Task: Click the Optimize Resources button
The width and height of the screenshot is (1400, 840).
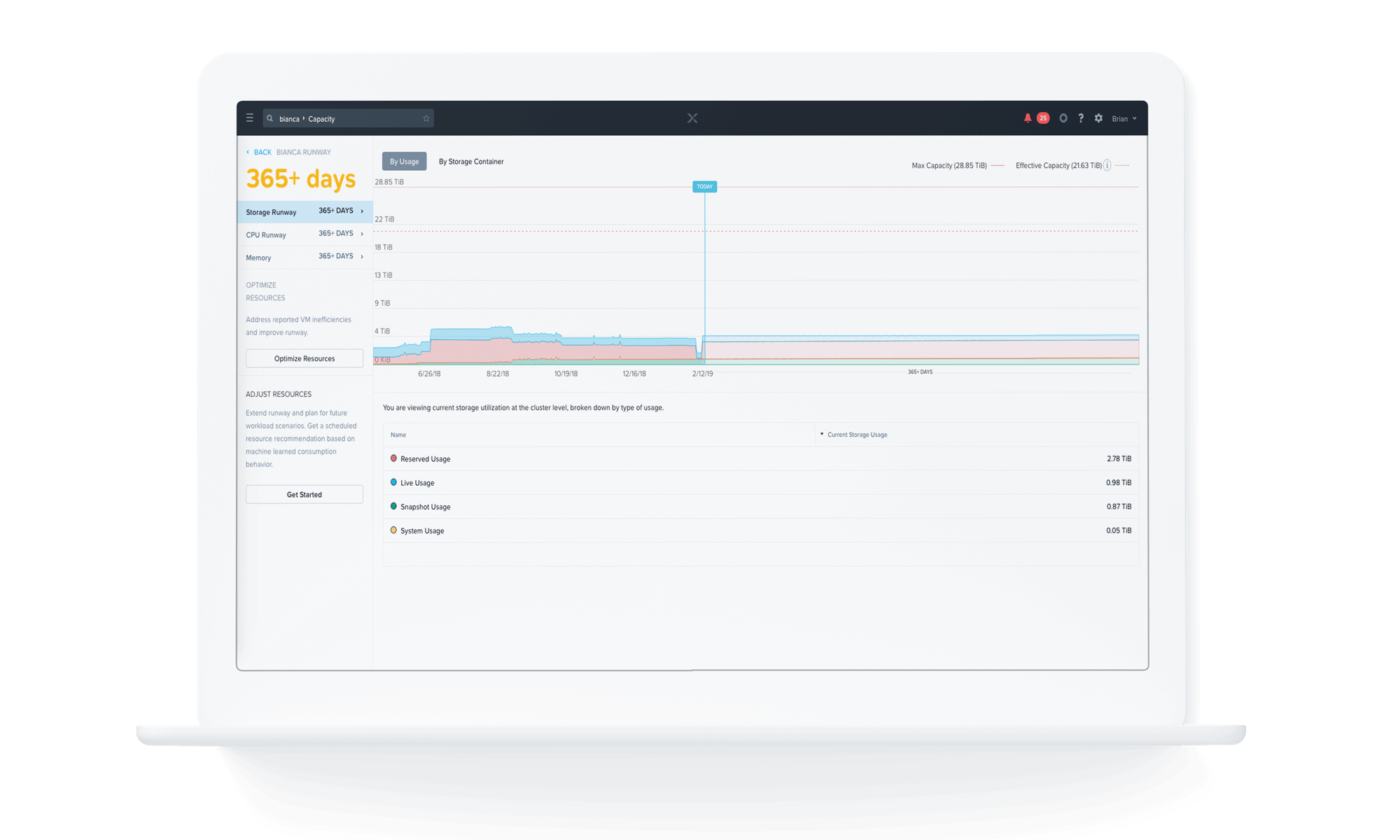Action: tap(304, 358)
